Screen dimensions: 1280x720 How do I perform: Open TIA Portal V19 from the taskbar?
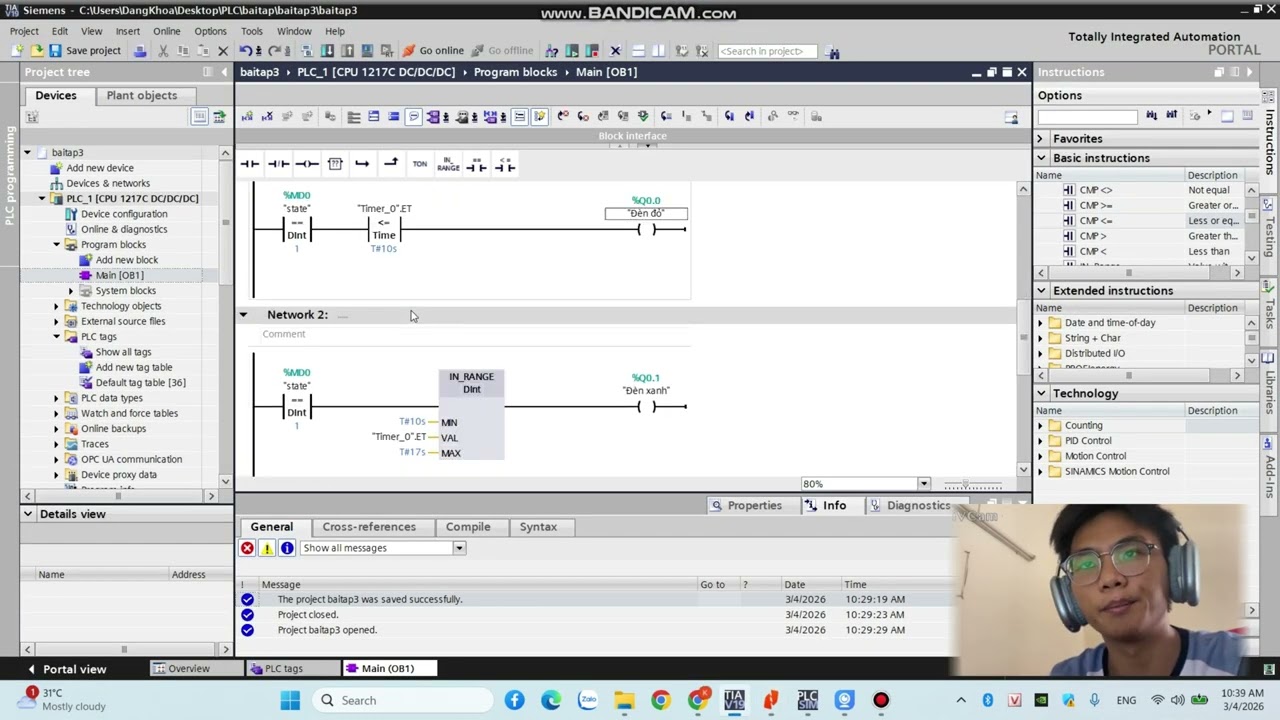(734, 700)
